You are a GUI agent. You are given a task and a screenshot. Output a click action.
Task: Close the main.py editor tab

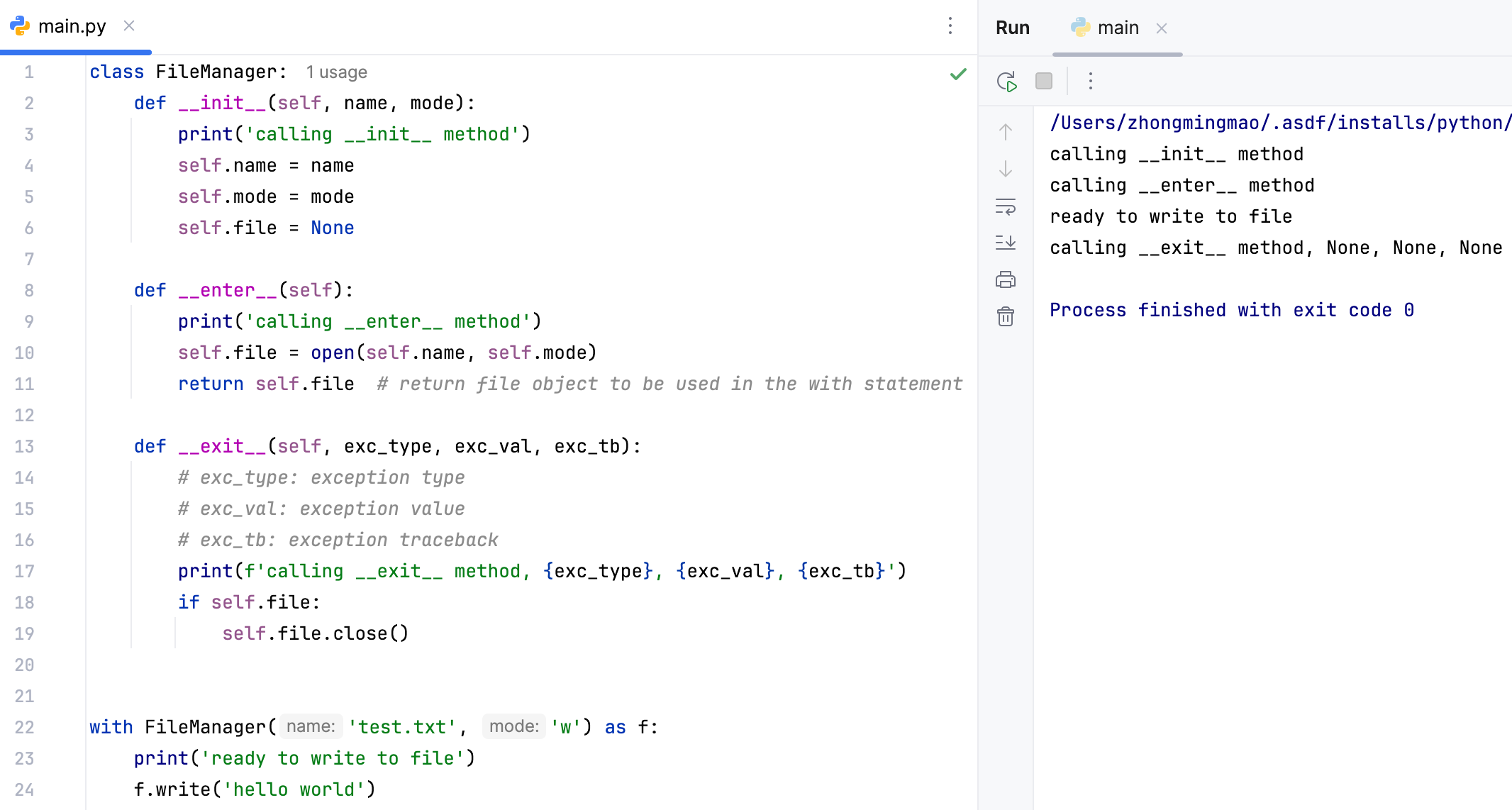pyautogui.click(x=129, y=26)
